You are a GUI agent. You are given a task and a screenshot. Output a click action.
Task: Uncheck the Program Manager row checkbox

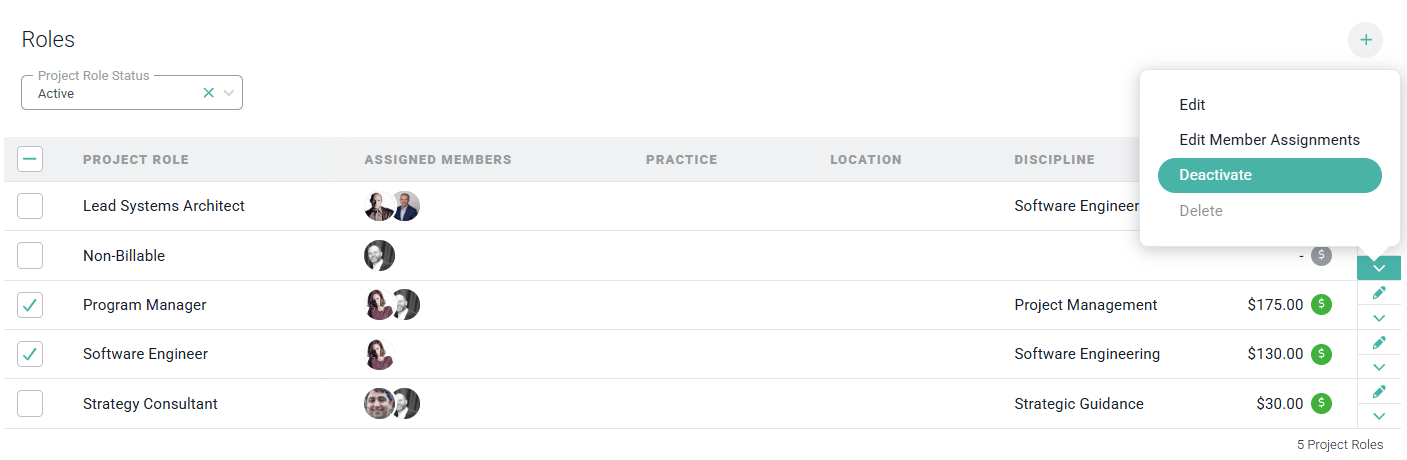30,305
